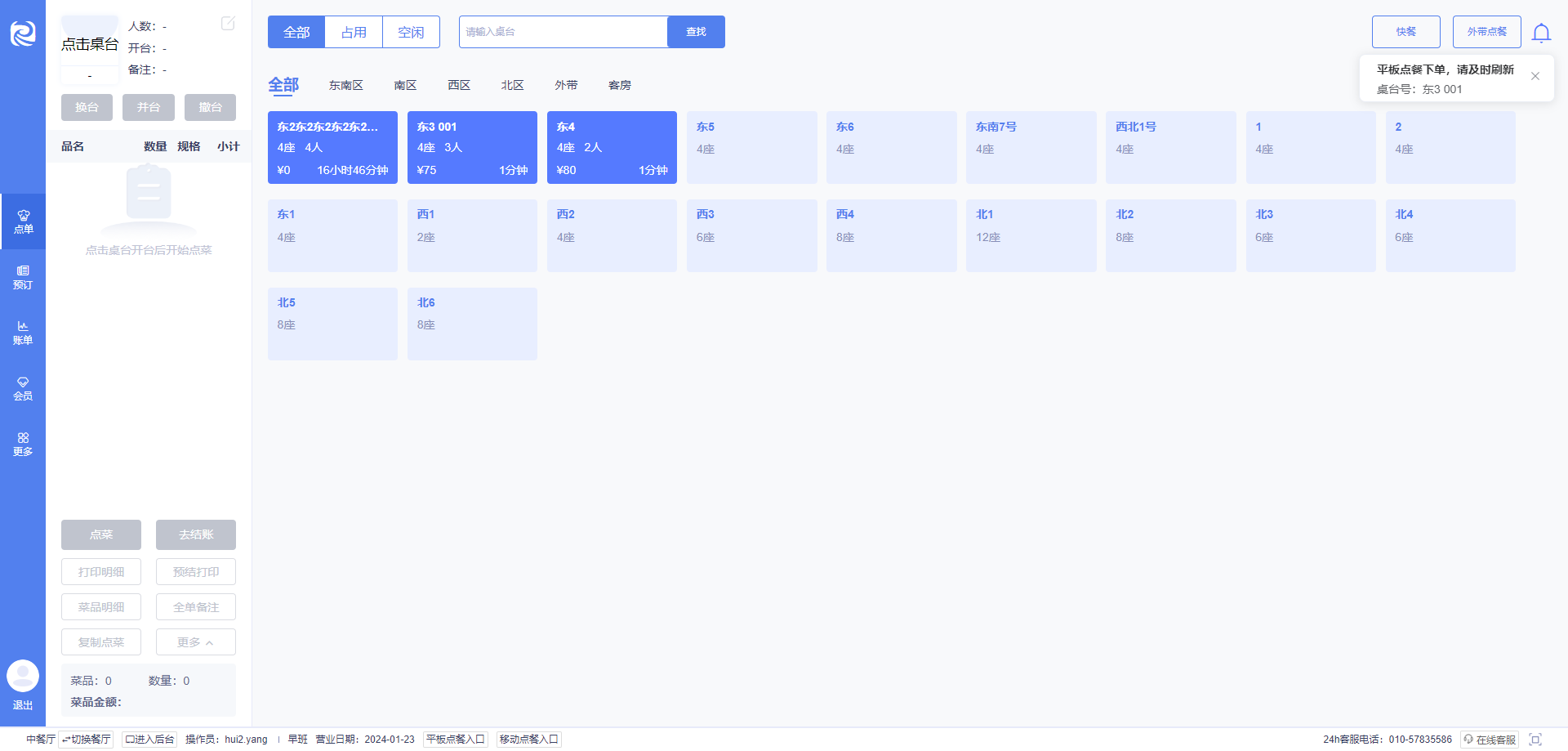Click the table search input field

coord(563,32)
